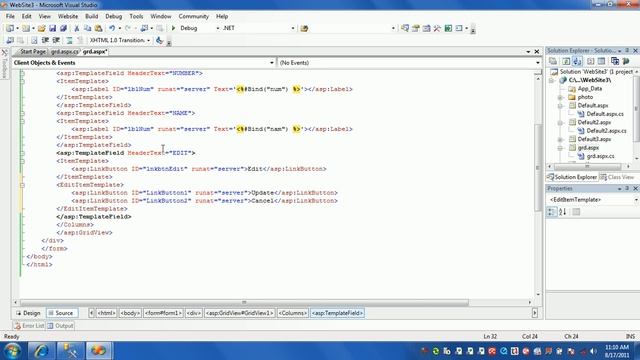Click the Categorized view icon in Properties
The height and width of the screenshot is (360, 640).
(x=551, y=212)
